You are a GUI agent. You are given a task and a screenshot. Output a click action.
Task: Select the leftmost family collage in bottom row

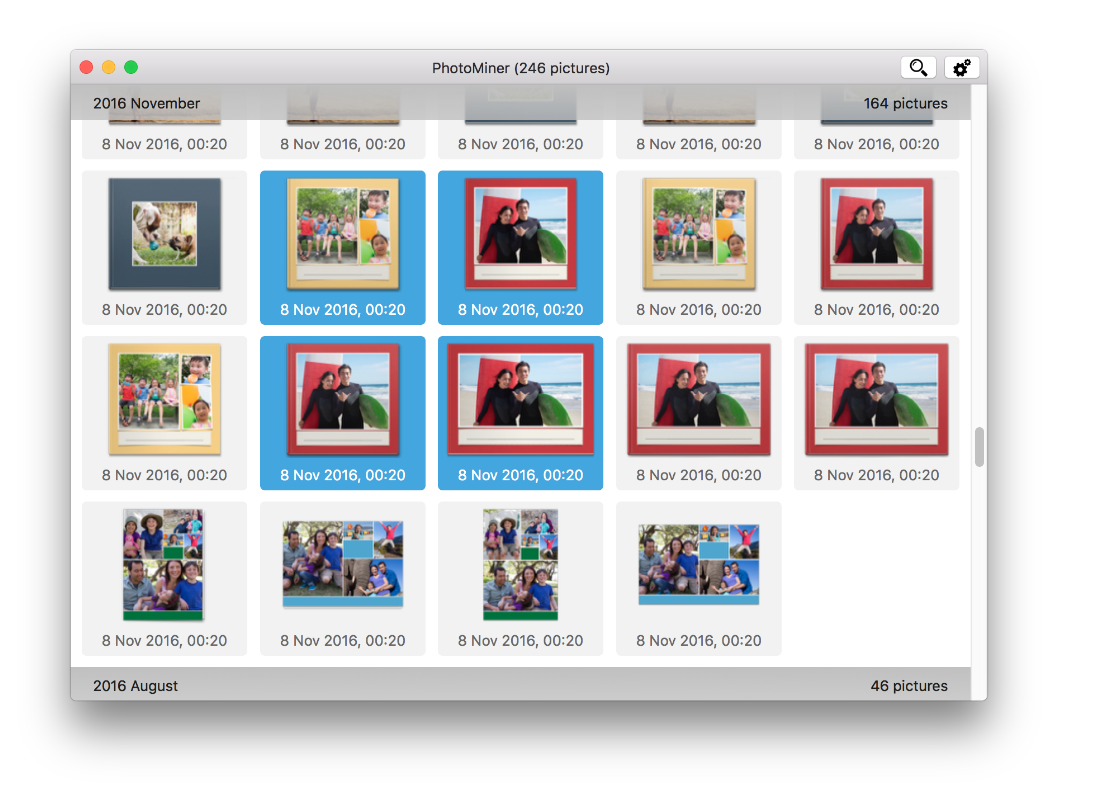tap(163, 565)
